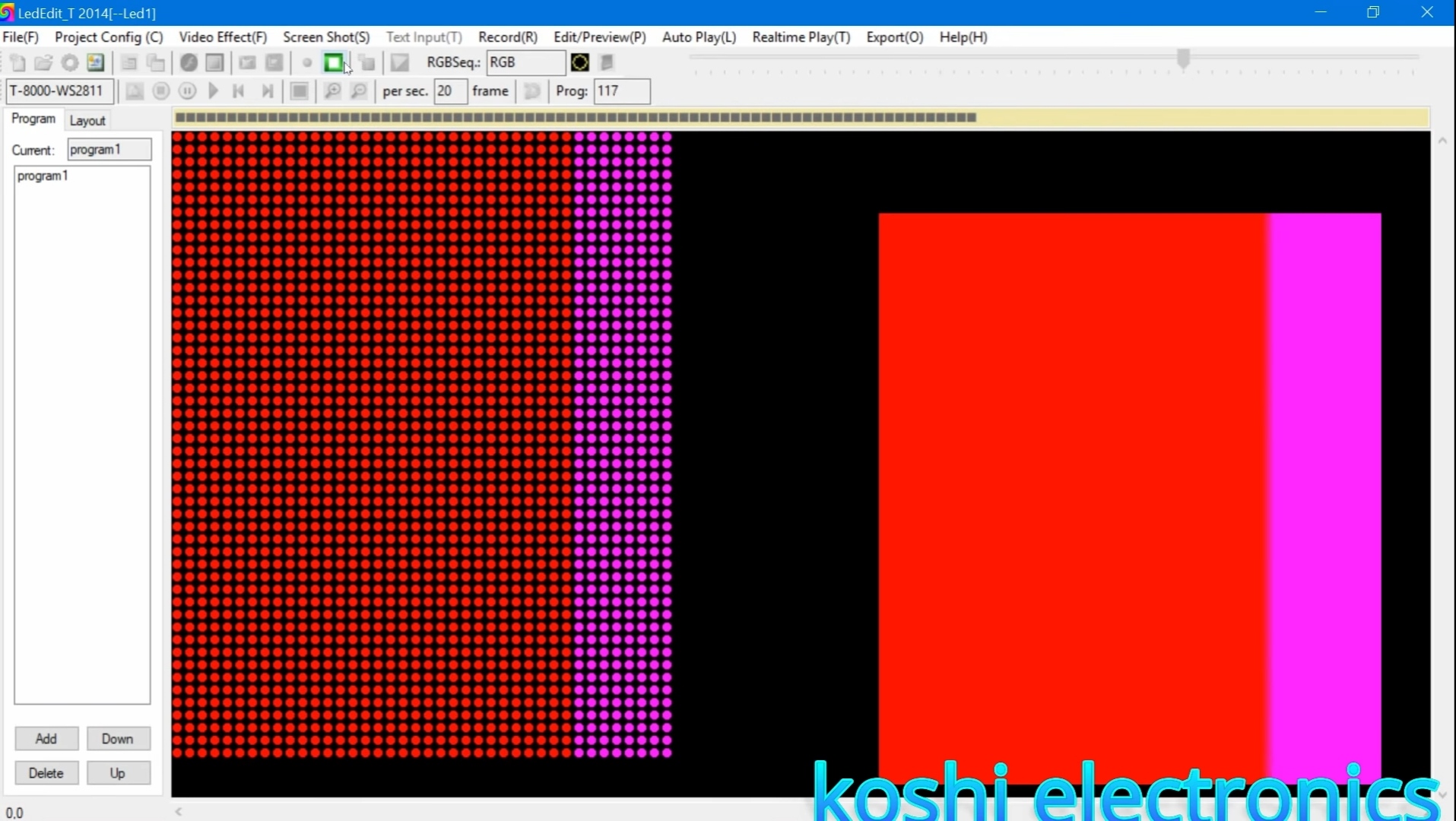Open the Video Effect(F) menu
This screenshot has height=821, width=1456.
pyautogui.click(x=223, y=37)
